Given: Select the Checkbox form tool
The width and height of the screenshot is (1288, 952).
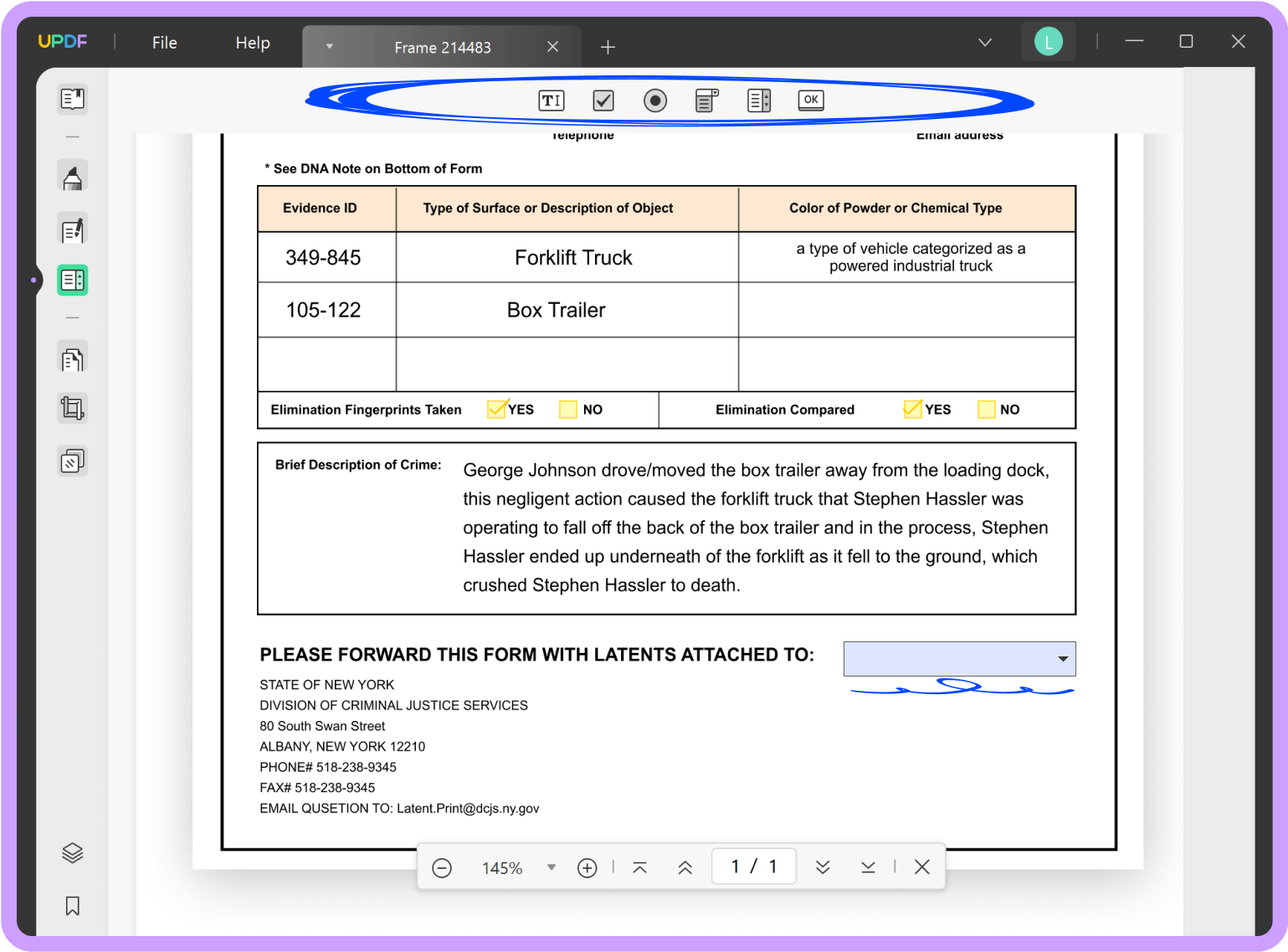Looking at the screenshot, I should [x=603, y=100].
